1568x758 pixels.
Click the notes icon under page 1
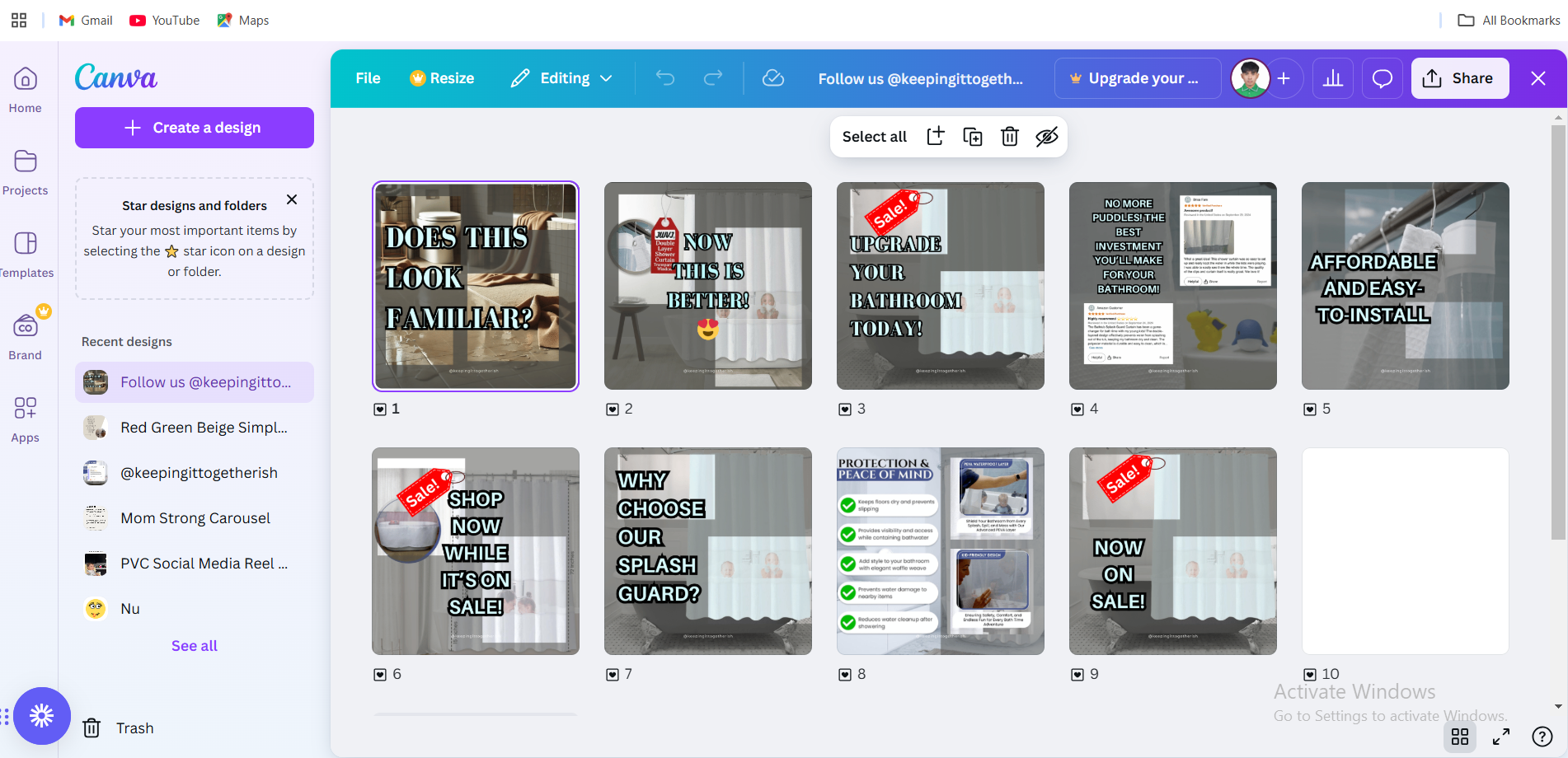point(380,409)
